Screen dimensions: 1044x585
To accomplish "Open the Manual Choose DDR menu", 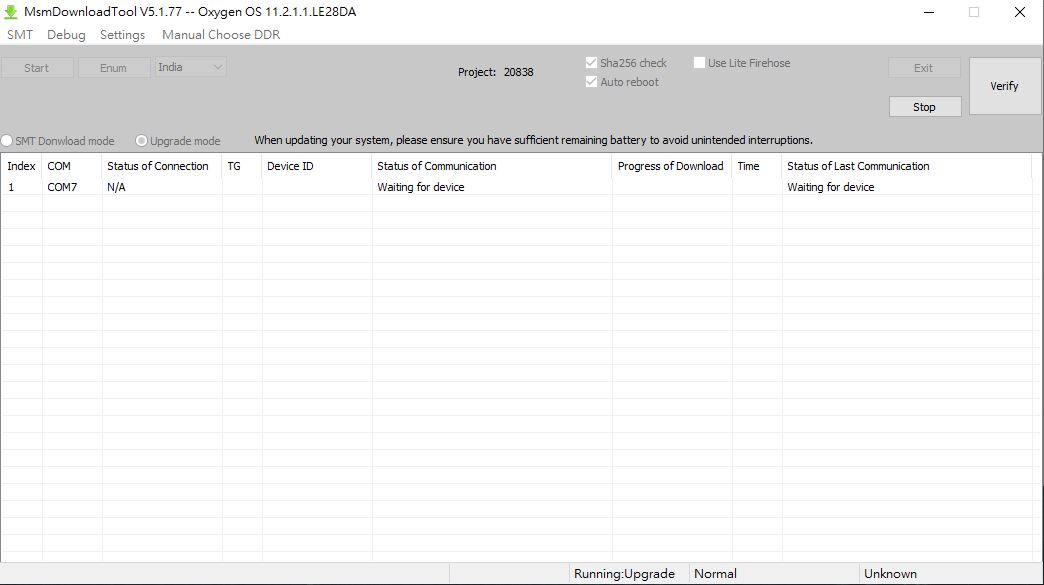I will 221,35.
